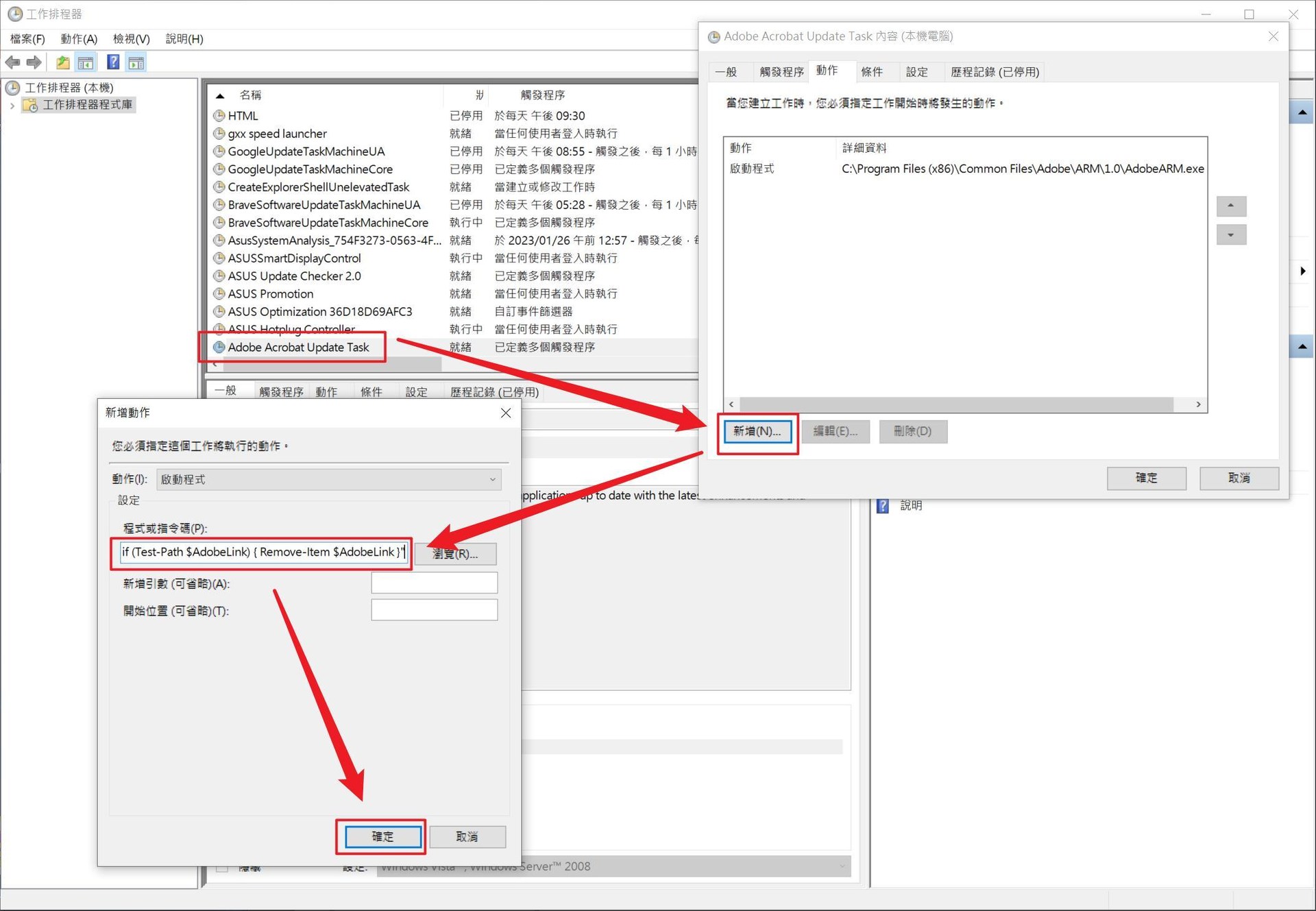Select 工作排程器程式庫 tree node

click(87, 105)
